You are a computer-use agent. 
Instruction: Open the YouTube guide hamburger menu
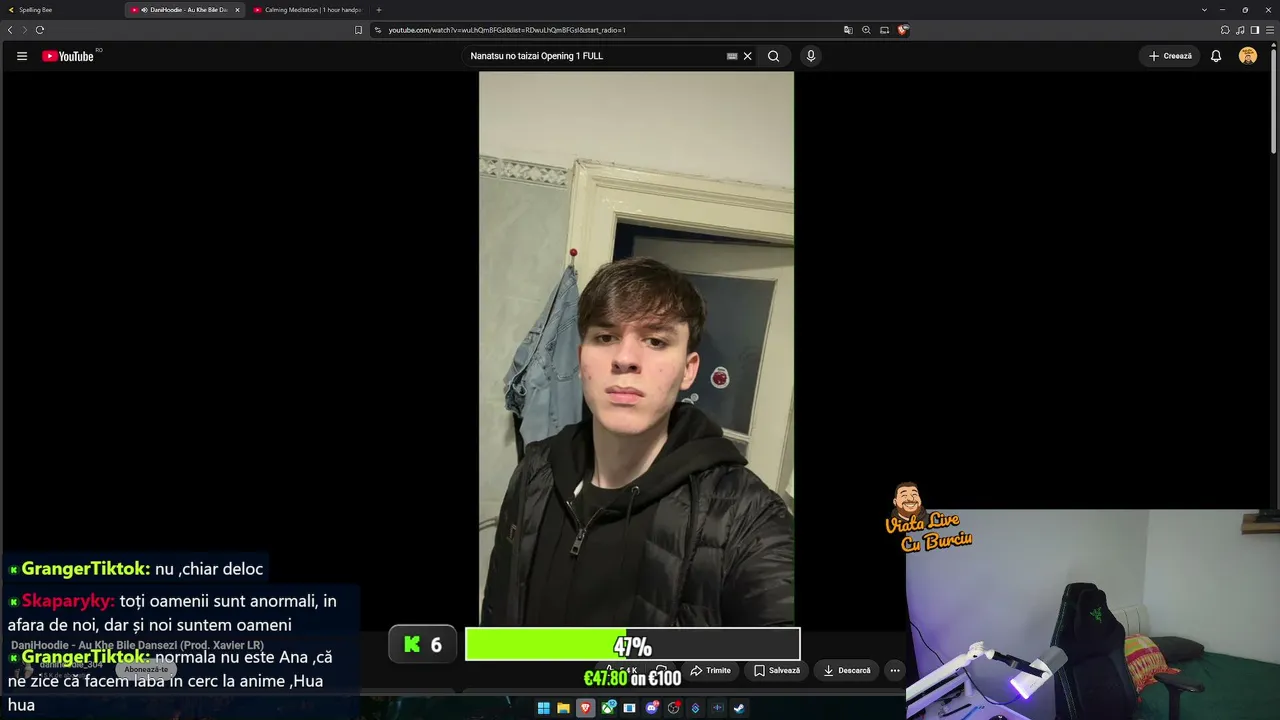[22, 56]
